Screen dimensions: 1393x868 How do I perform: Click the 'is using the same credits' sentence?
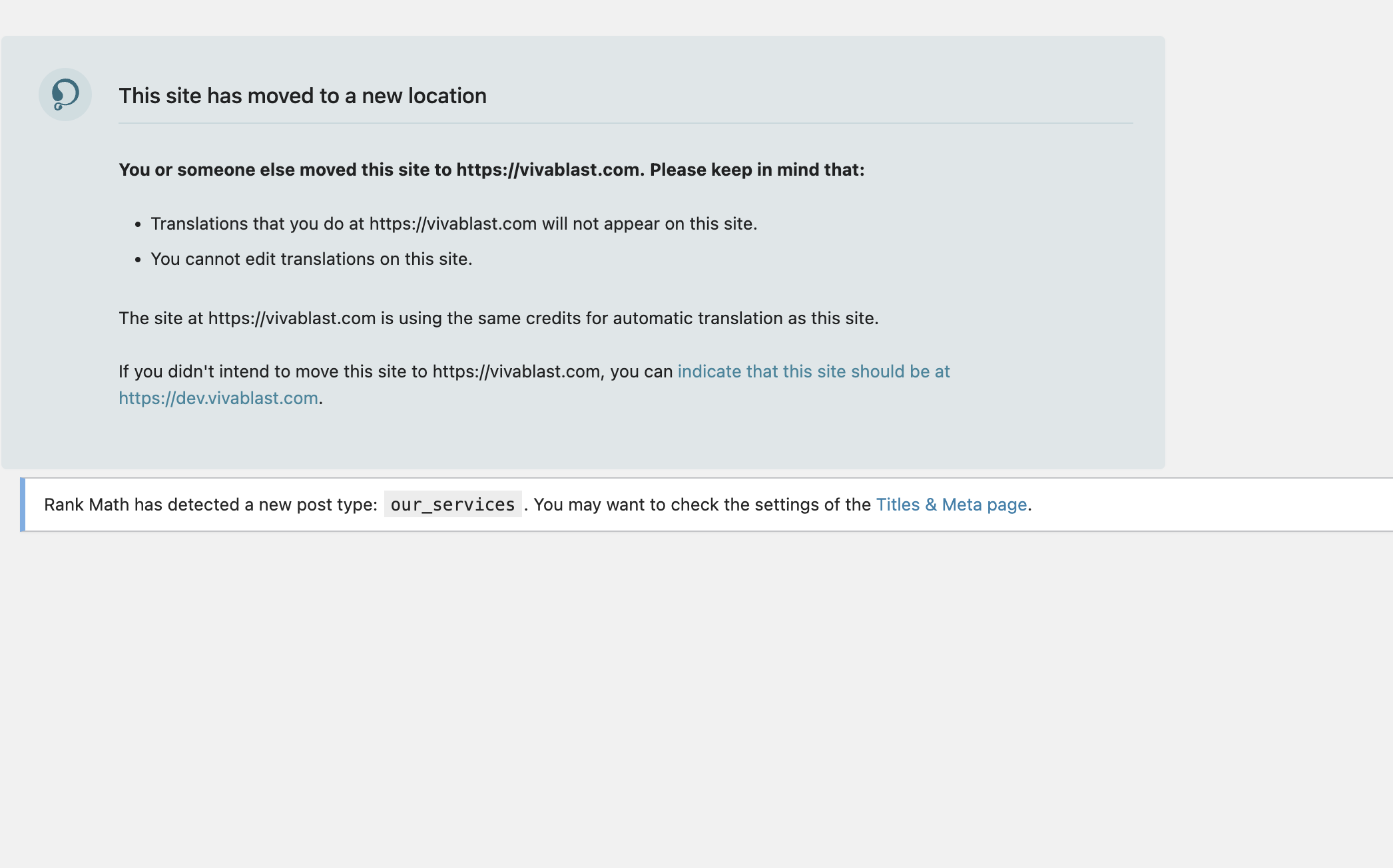[x=499, y=318]
